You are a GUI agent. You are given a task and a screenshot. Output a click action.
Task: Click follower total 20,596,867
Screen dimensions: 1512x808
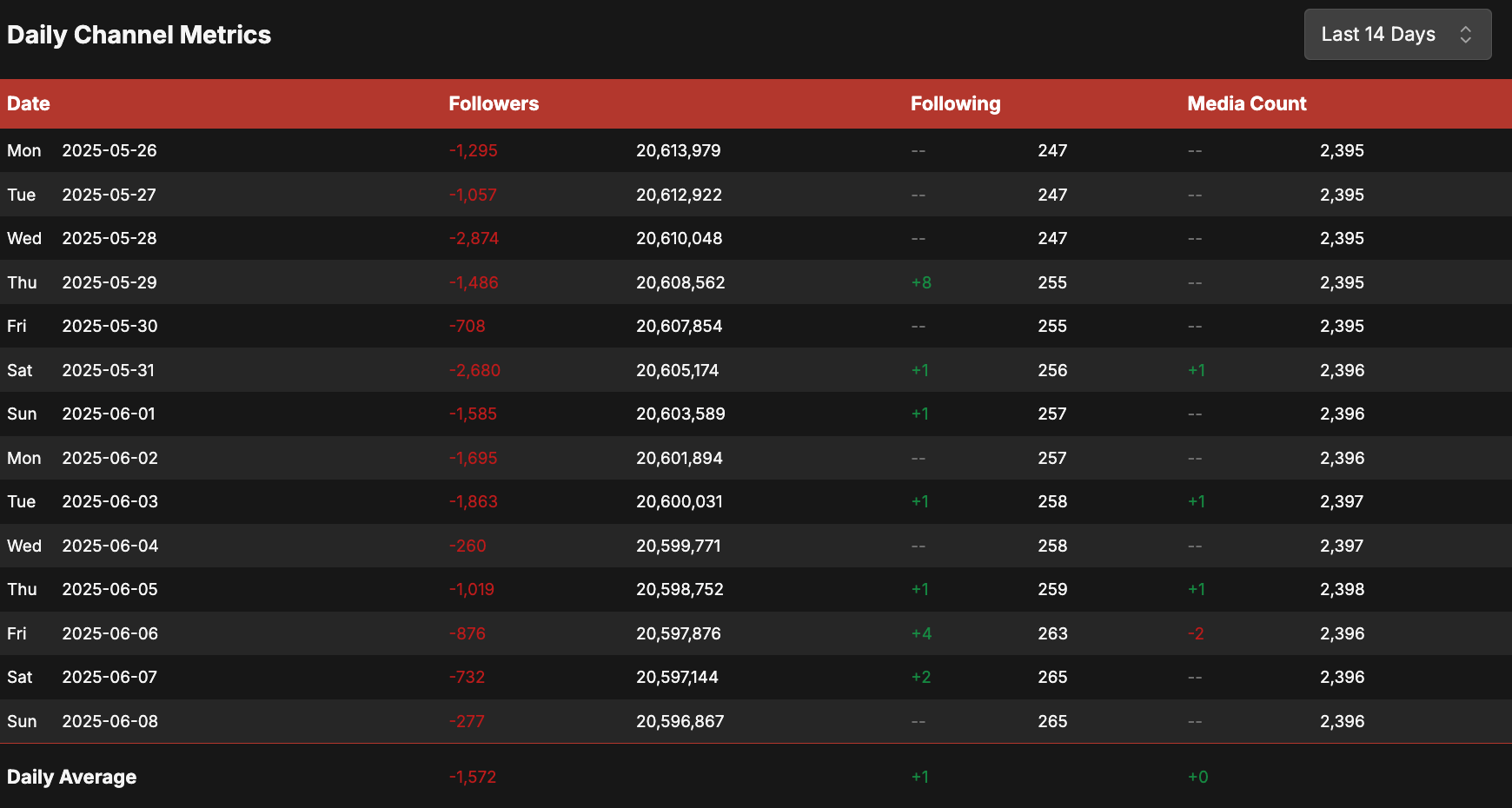click(680, 721)
